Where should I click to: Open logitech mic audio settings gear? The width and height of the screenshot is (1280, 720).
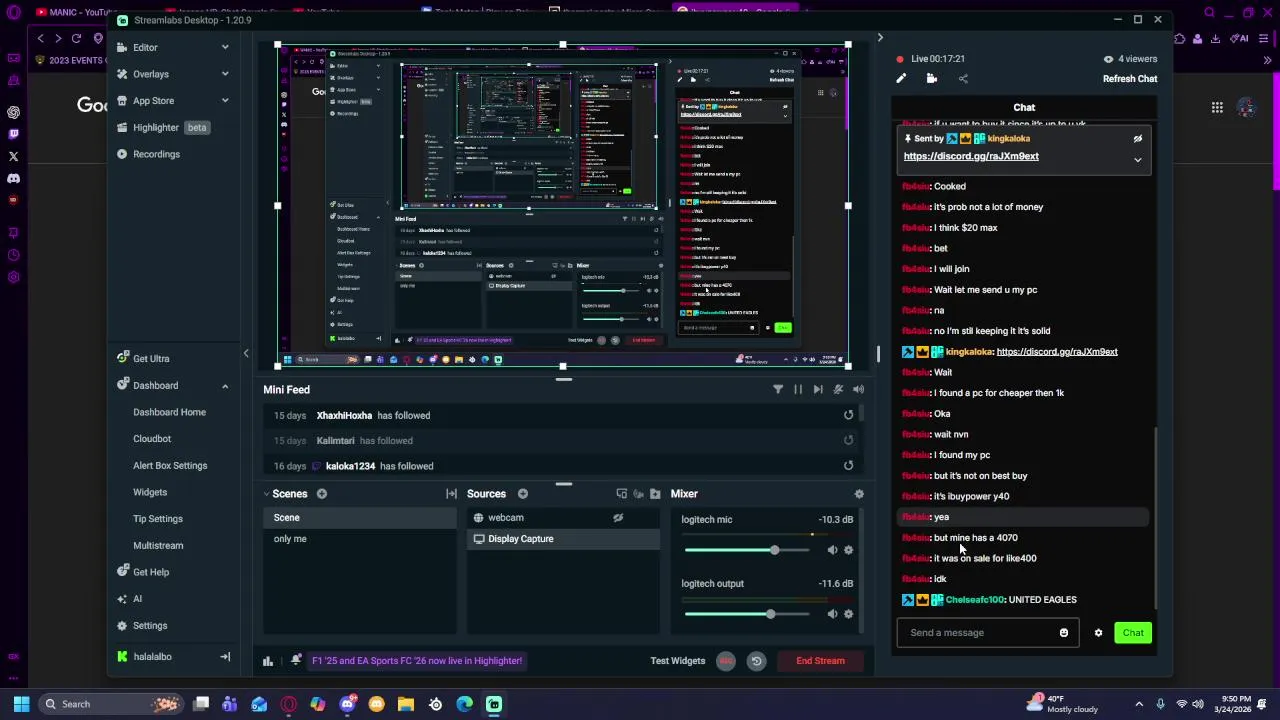(x=848, y=550)
